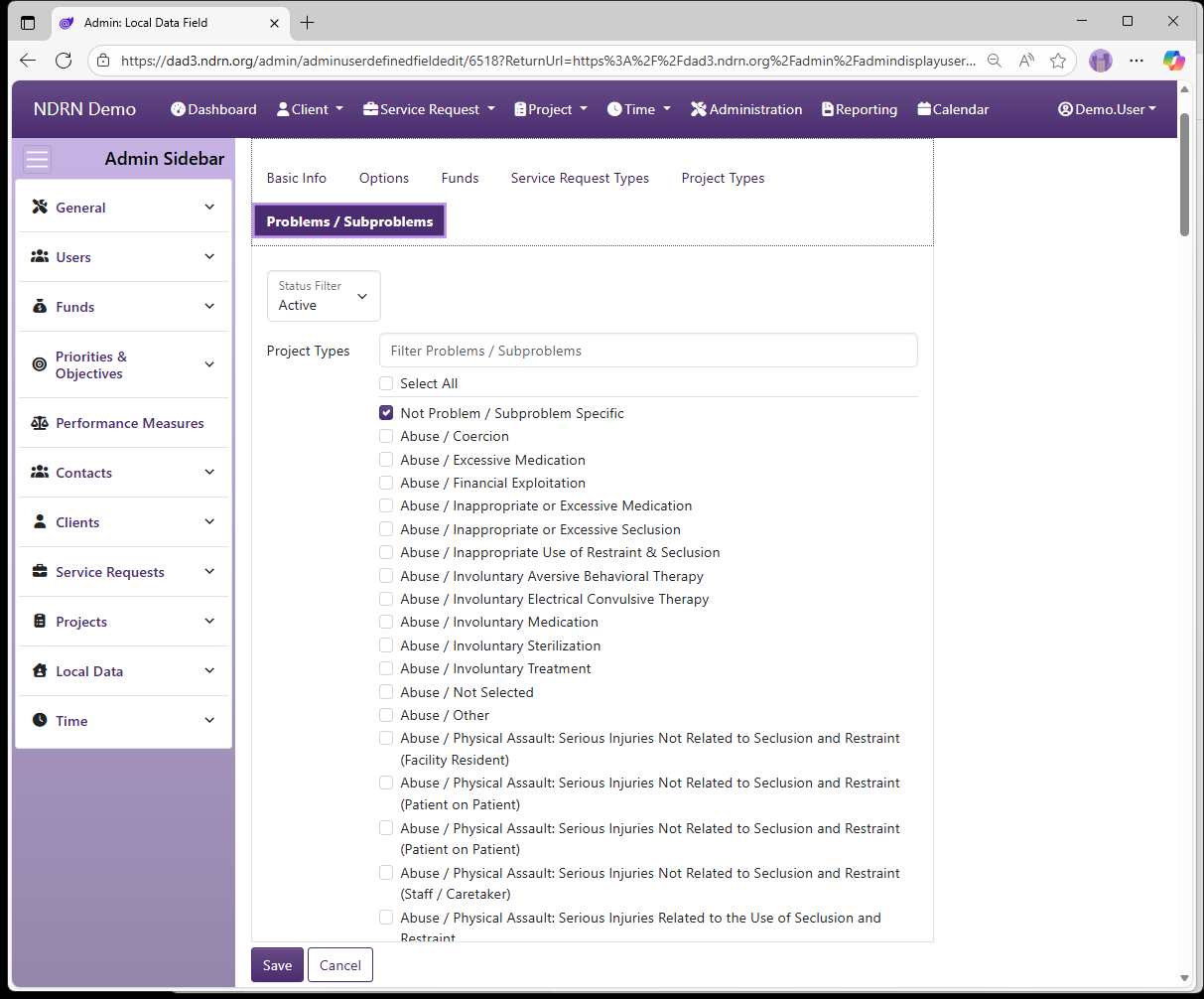Viewport: 1204px width, 999px height.
Task: Uncheck Not Problem / Subproblem Specific
Action: click(386, 412)
